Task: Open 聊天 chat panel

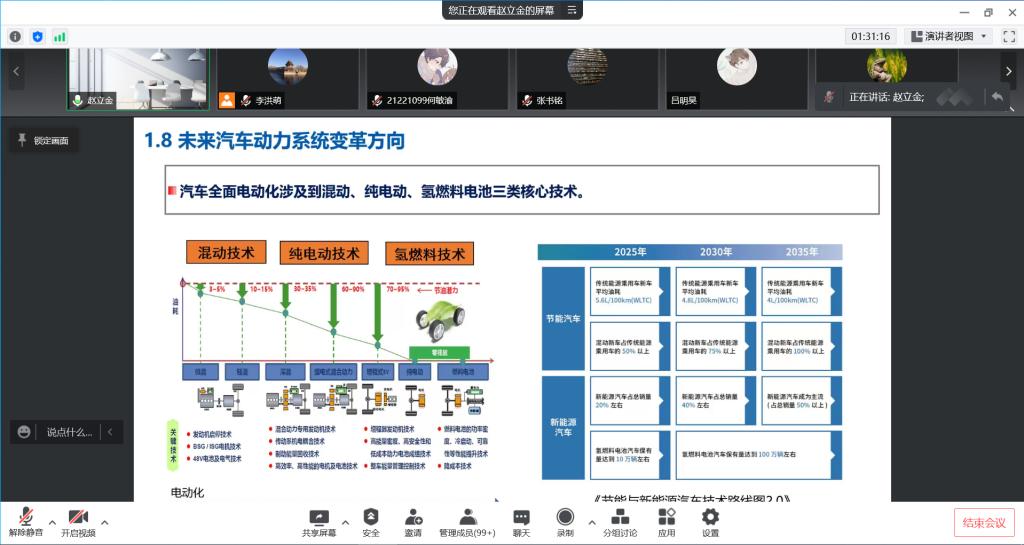Action: tap(521, 523)
